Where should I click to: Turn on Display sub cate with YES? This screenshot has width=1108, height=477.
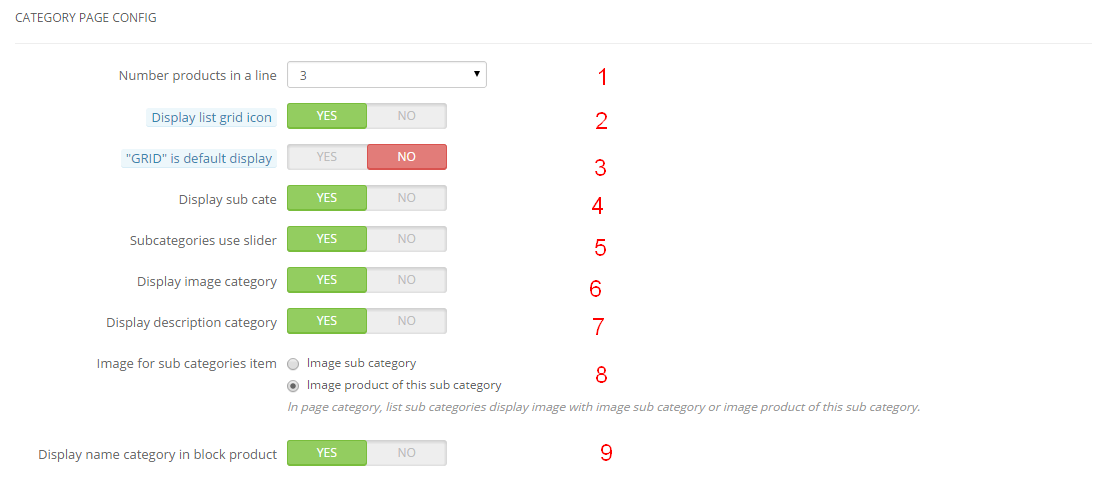(327, 198)
